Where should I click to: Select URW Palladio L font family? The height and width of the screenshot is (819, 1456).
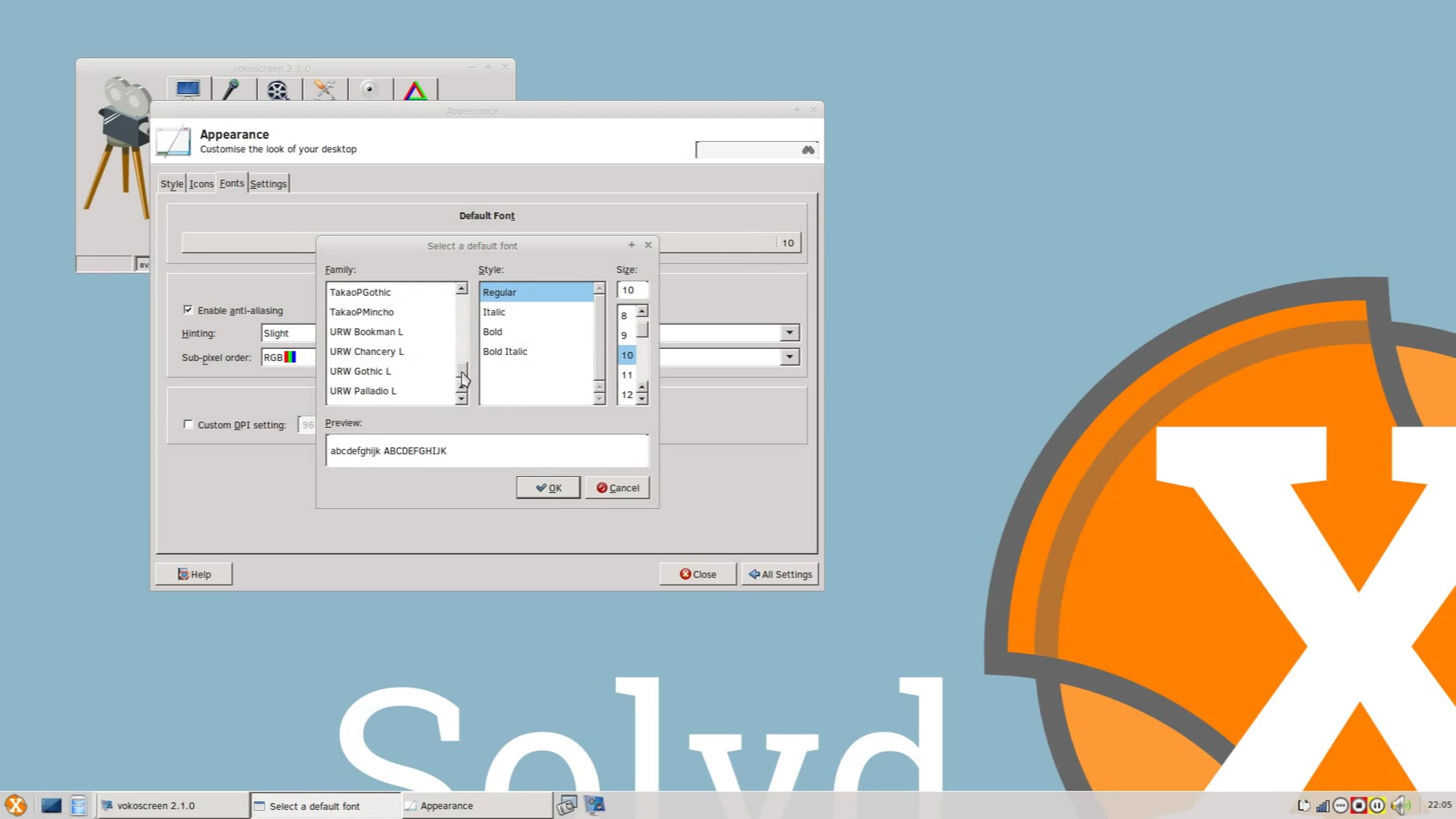391,391
